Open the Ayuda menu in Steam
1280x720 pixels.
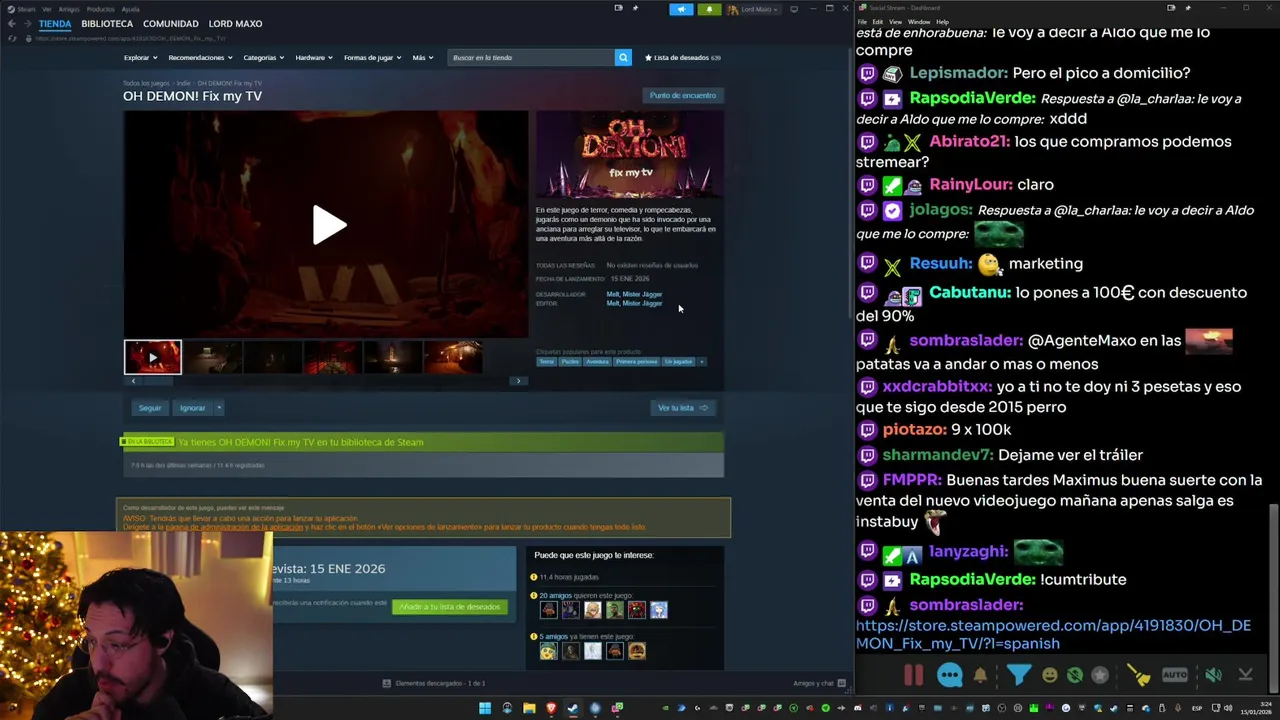(x=131, y=9)
